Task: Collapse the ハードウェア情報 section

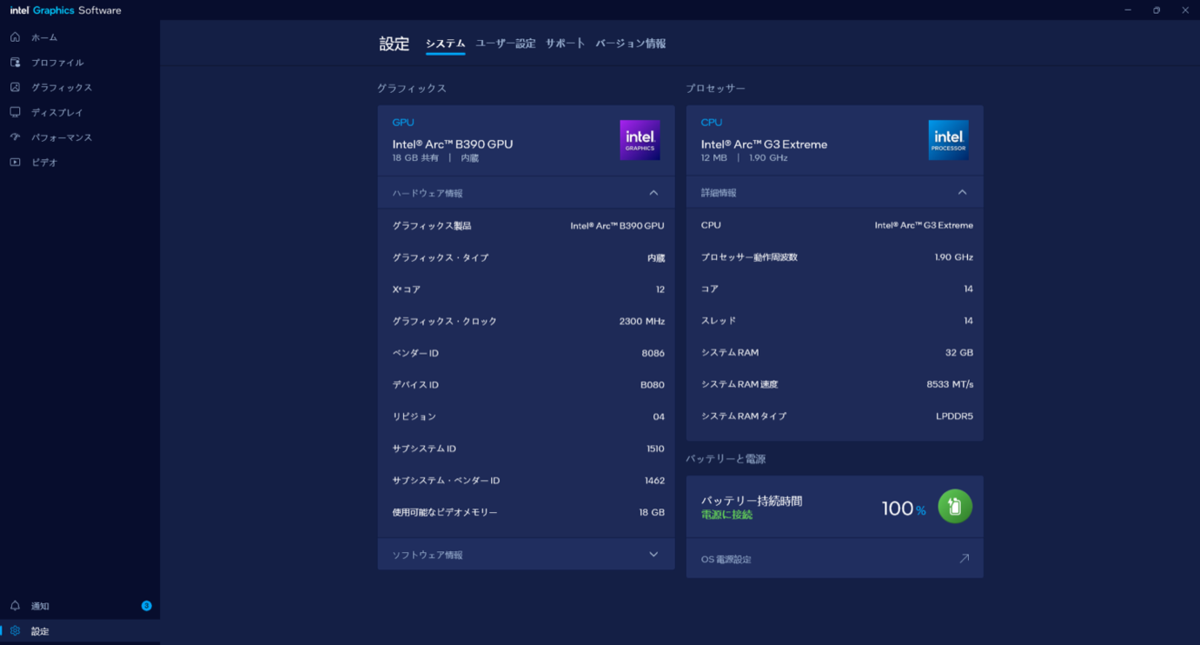Action: pos(654,193)
